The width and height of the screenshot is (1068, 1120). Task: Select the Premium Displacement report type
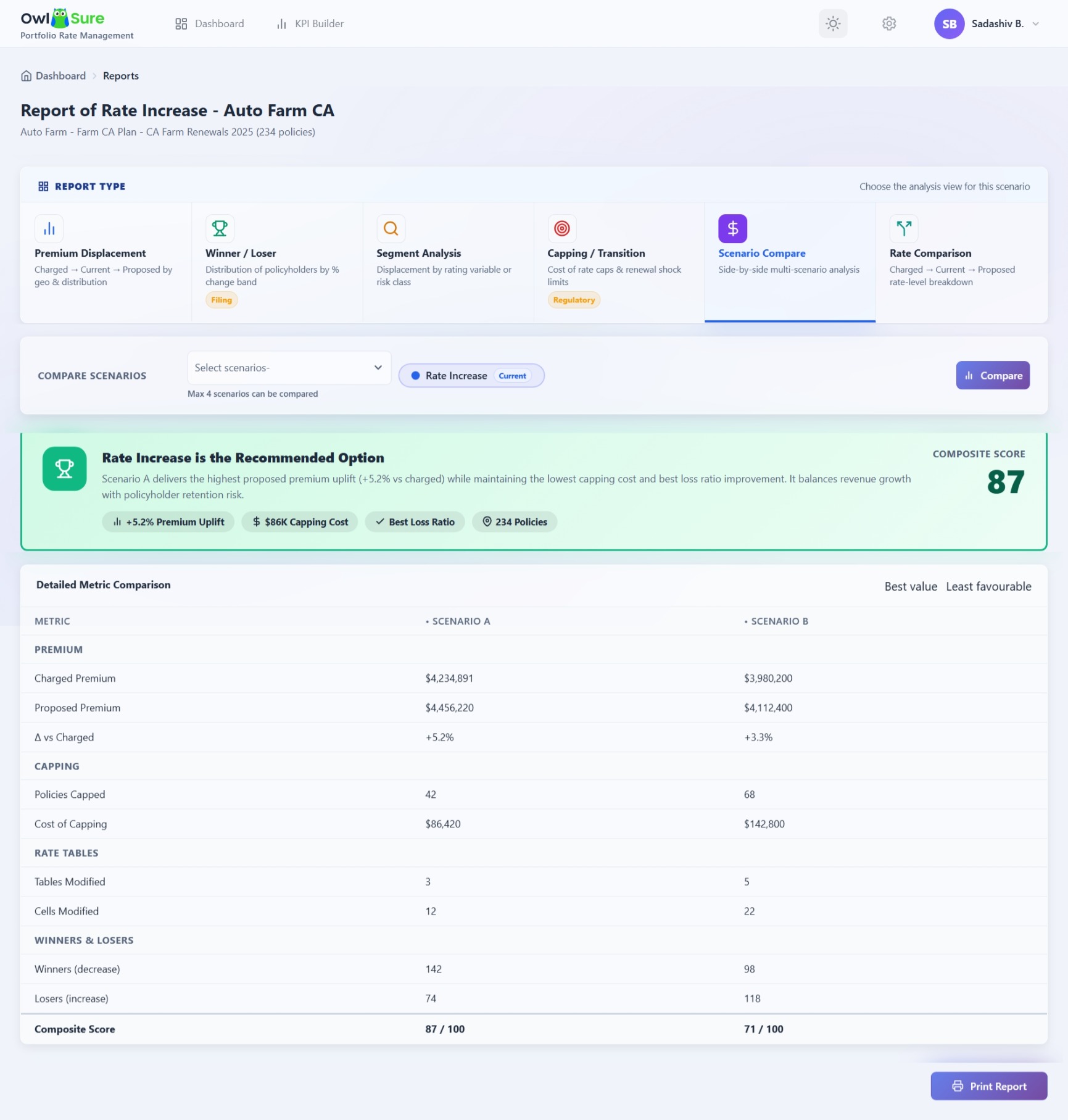(106, 262)
